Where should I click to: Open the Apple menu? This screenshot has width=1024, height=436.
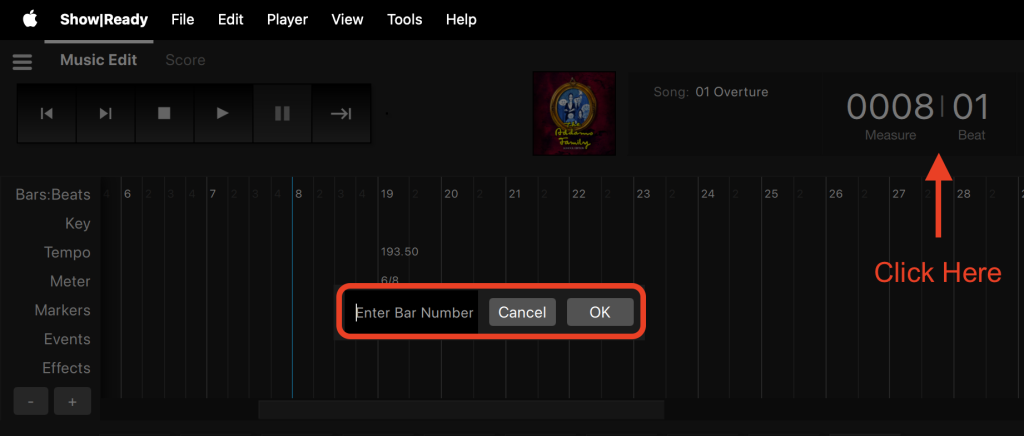(30, 19)
